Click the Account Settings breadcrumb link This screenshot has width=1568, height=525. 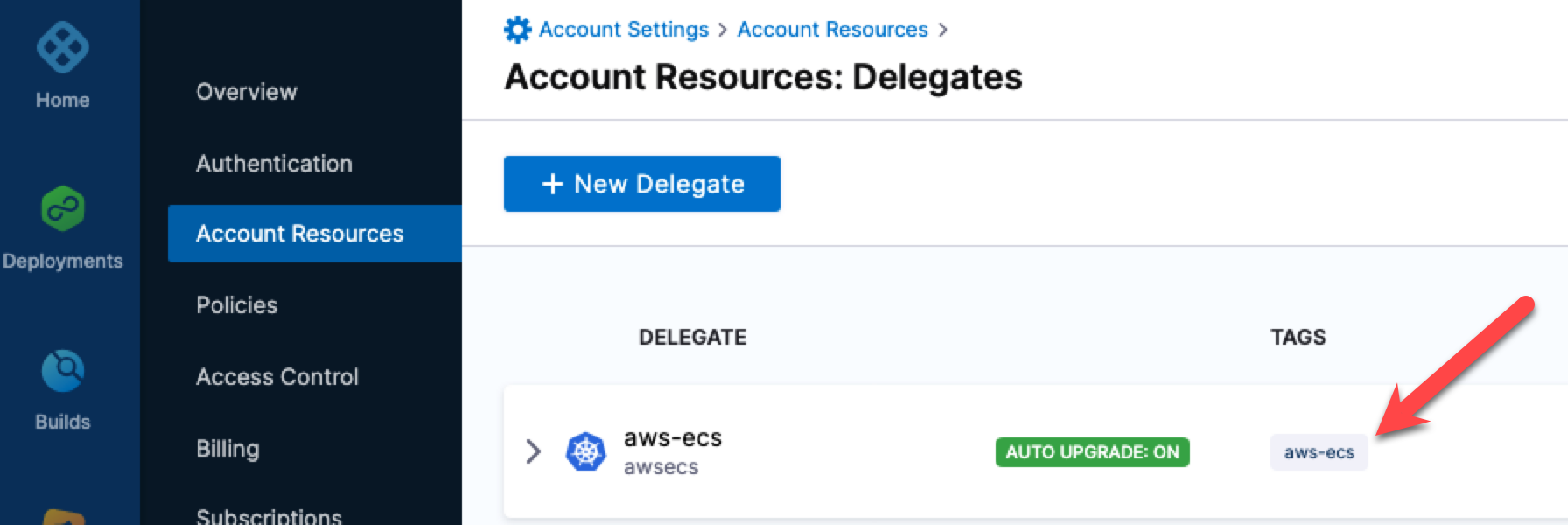click(x=623, y=30)
